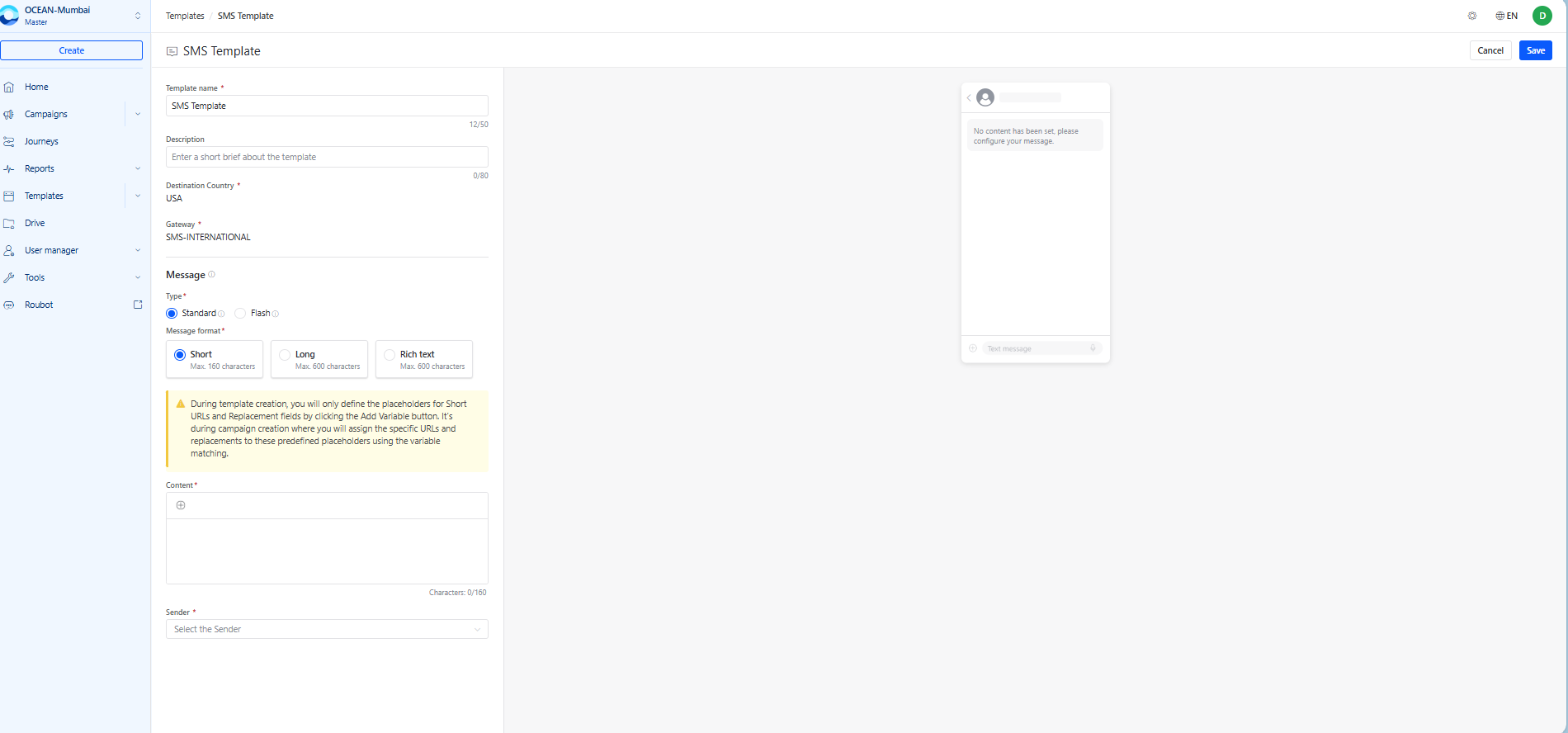Open the green D user avatar

pos(1542,16)
